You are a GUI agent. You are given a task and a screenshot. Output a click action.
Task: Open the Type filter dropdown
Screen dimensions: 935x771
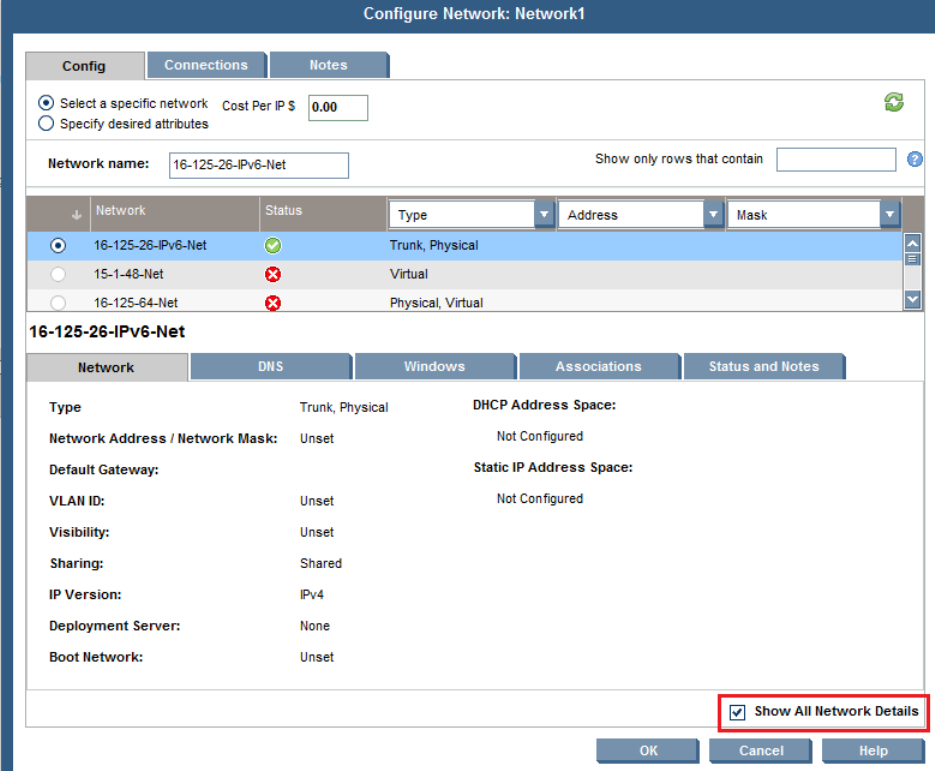click(544, 215)
